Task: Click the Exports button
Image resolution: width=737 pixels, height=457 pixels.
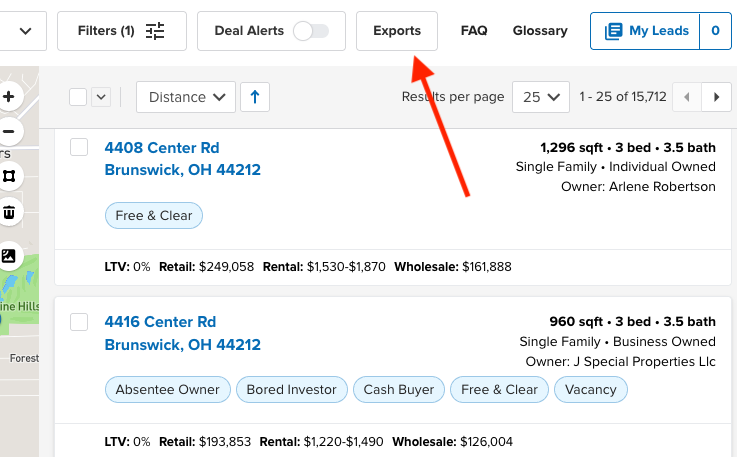Action: (x=397, y=31)
